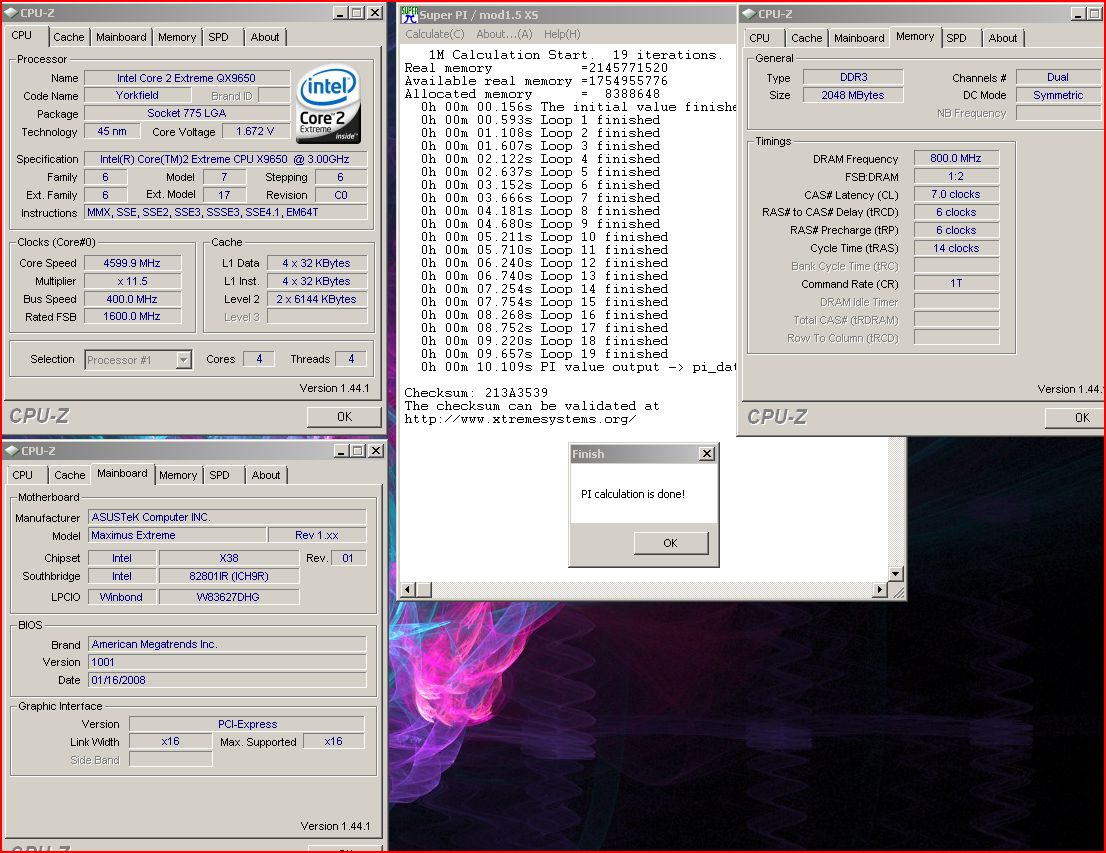Open the About...(A) menu in Super PI
This screenshot has height=853, width=1106.
[504, 34]
